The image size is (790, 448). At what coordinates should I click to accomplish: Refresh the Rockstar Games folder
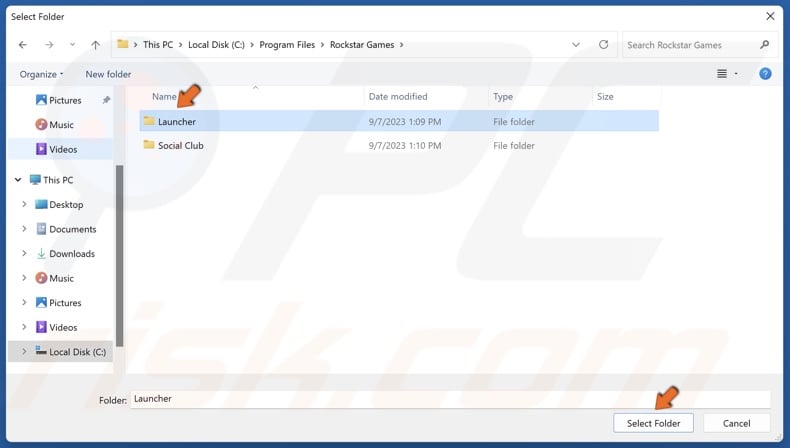click(x=604, y=45)
